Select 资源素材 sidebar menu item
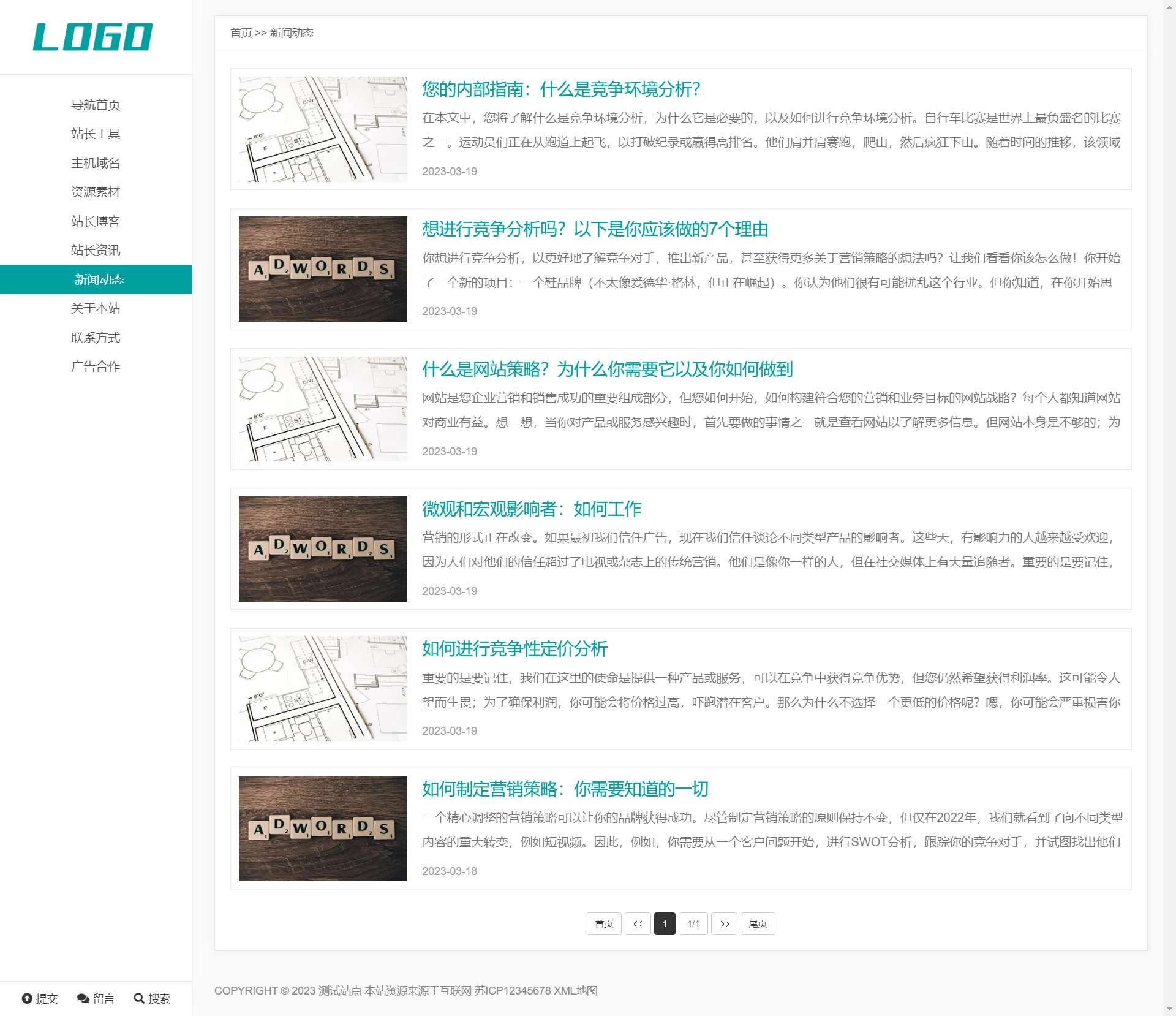The width and height of the screenshot is (1176, 1016). pos(96,192)
